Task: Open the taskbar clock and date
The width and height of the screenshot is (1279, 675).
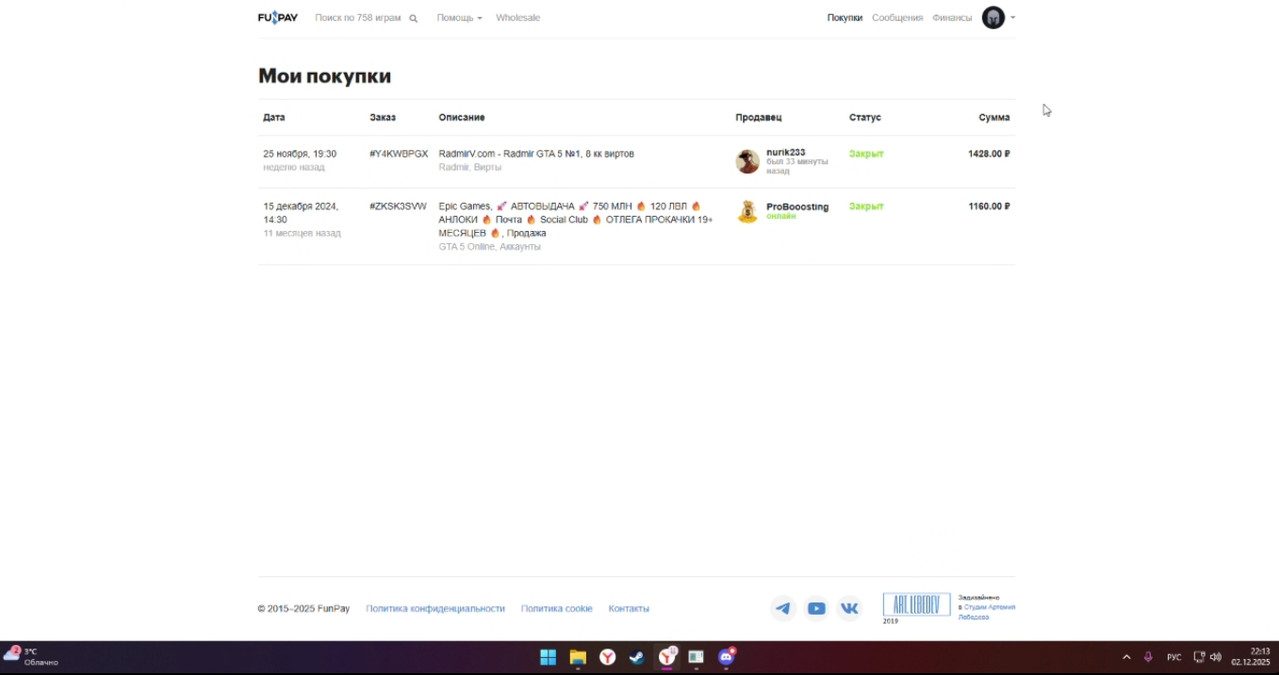Action: tap(1250, 657)
